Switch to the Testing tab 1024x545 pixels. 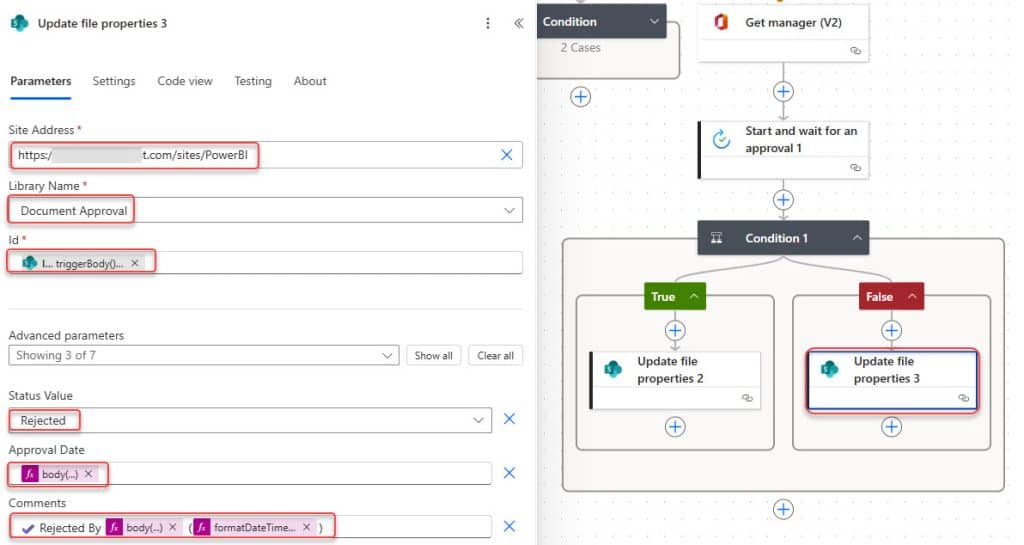coord(253,81)
